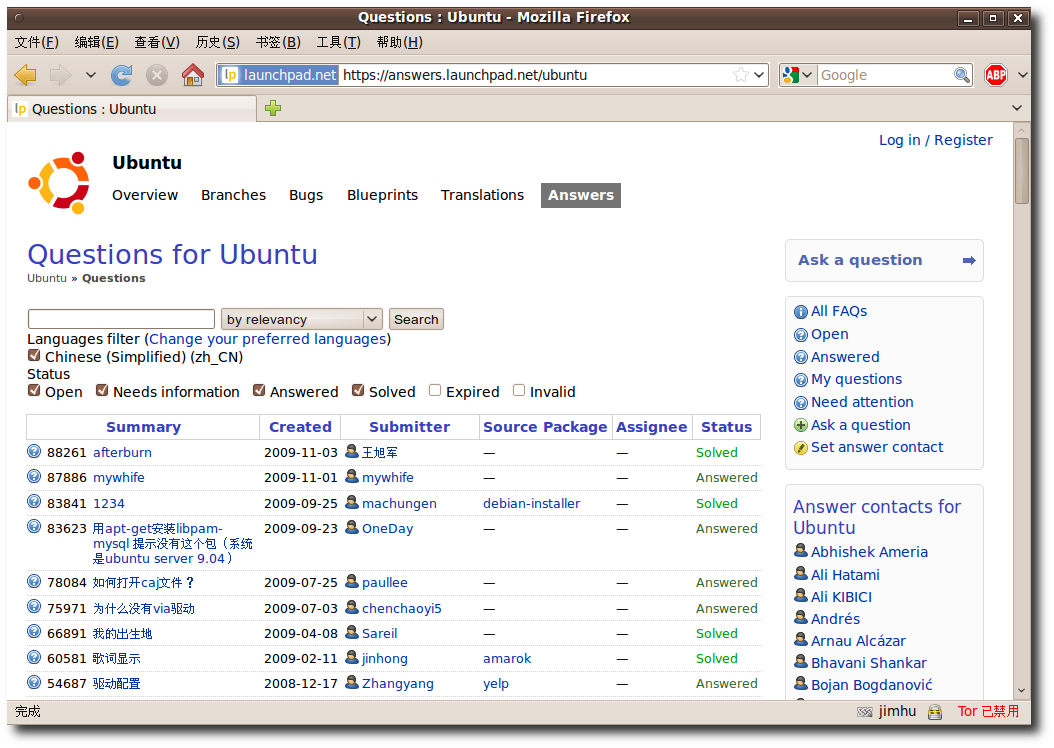1054x748 pixels.
Task: Open new tab with green plus icon
Action: click(273, 108)
